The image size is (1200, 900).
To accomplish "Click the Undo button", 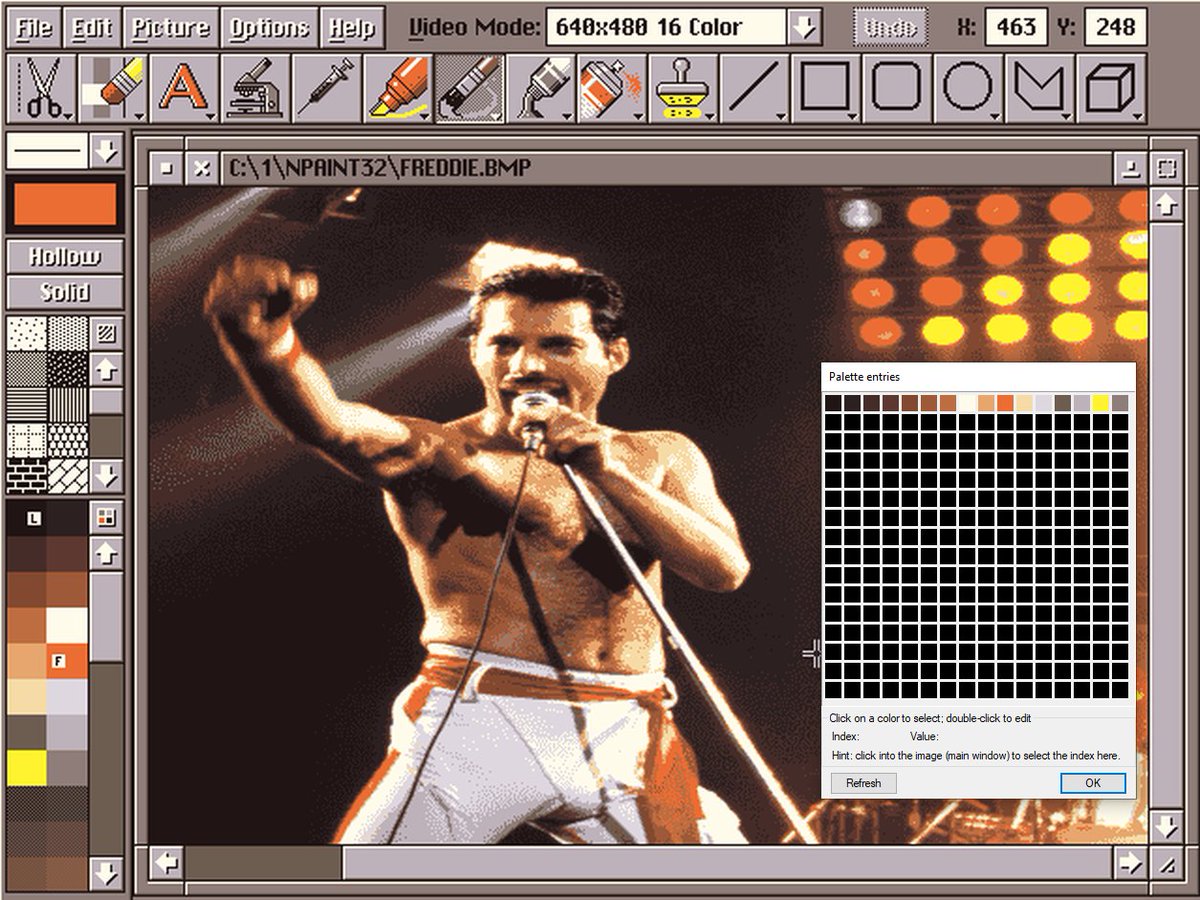I will [890, 28].
